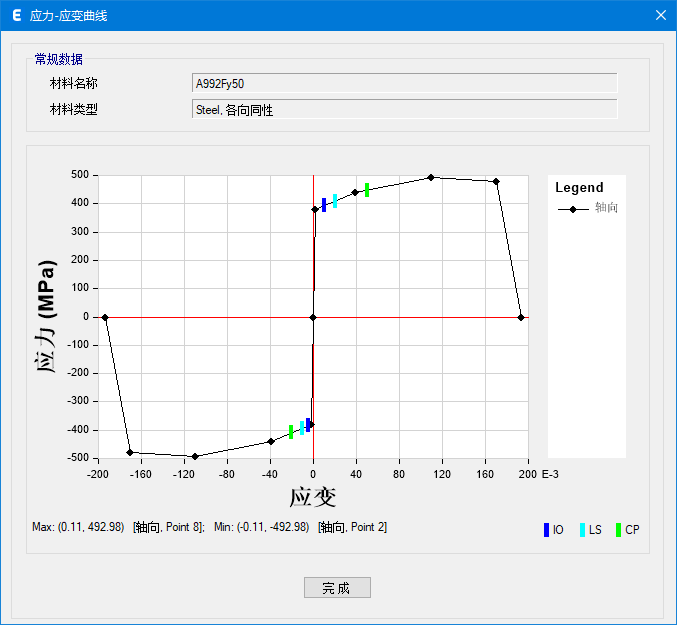This screenshot has width=677, height=625.
Task: Select the leftmost zero-stress data point
Action: [105, 317]
